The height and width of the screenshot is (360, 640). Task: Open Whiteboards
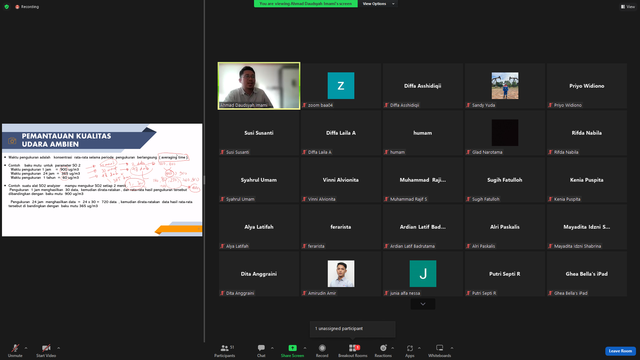tap(440, 350)
